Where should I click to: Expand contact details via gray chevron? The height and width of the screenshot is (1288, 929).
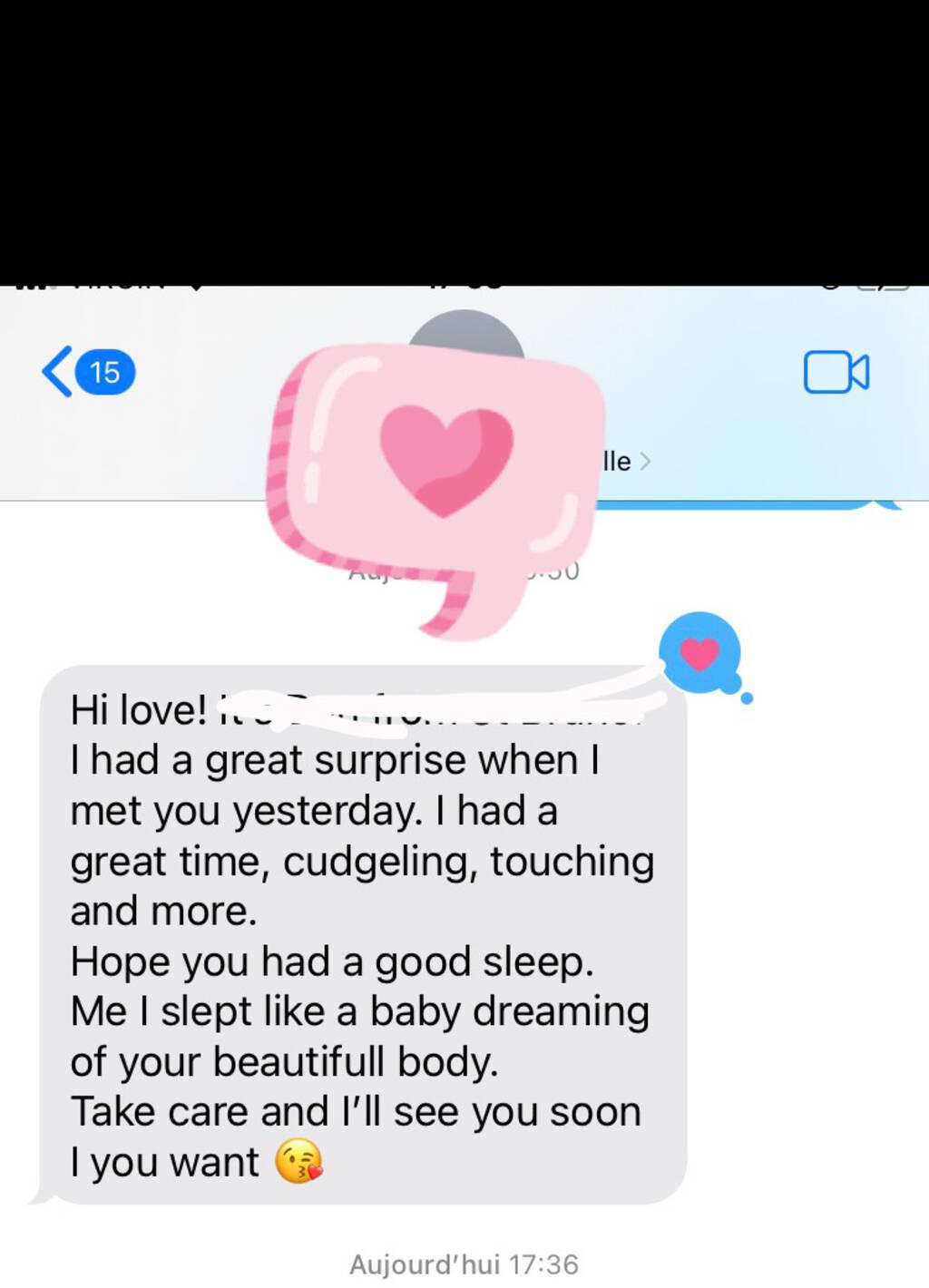[645, 461]
